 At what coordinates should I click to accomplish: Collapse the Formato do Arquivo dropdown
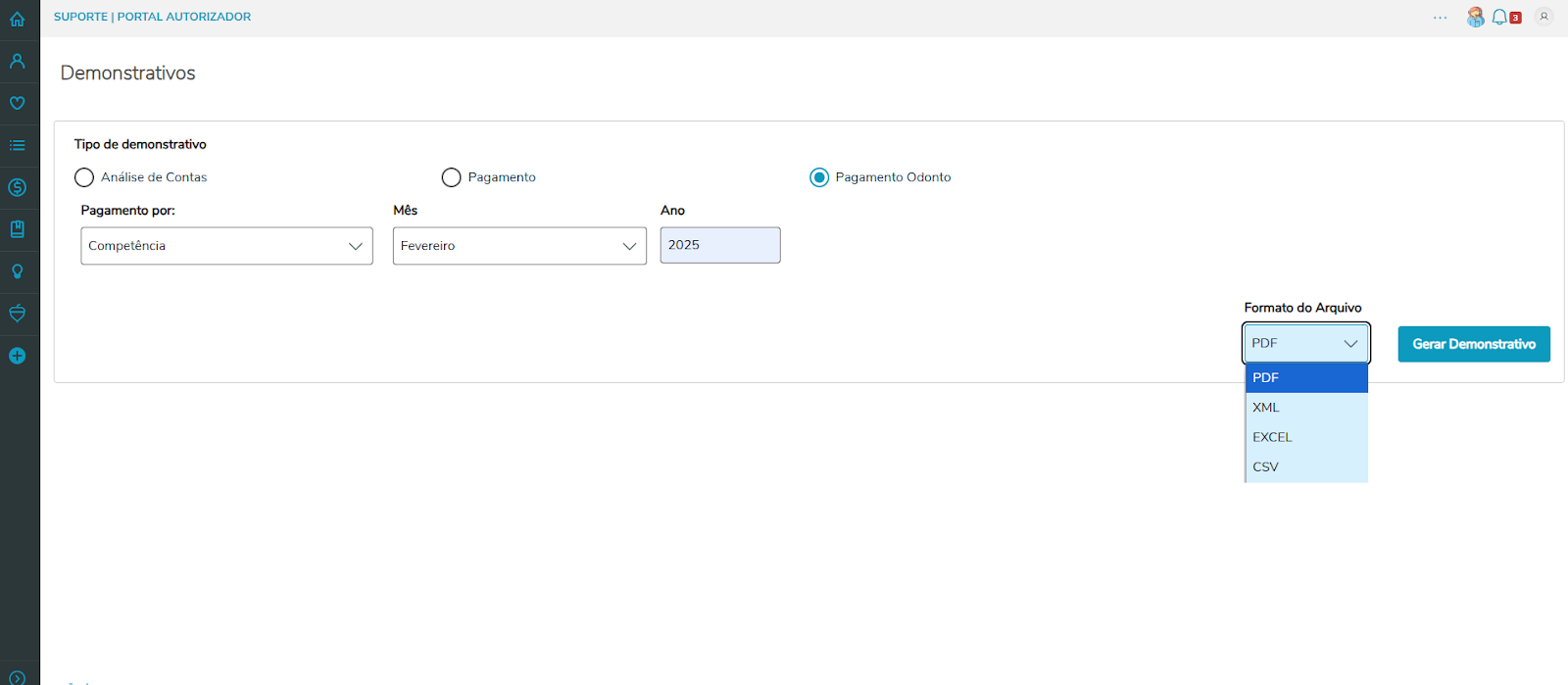[1305, 343]
